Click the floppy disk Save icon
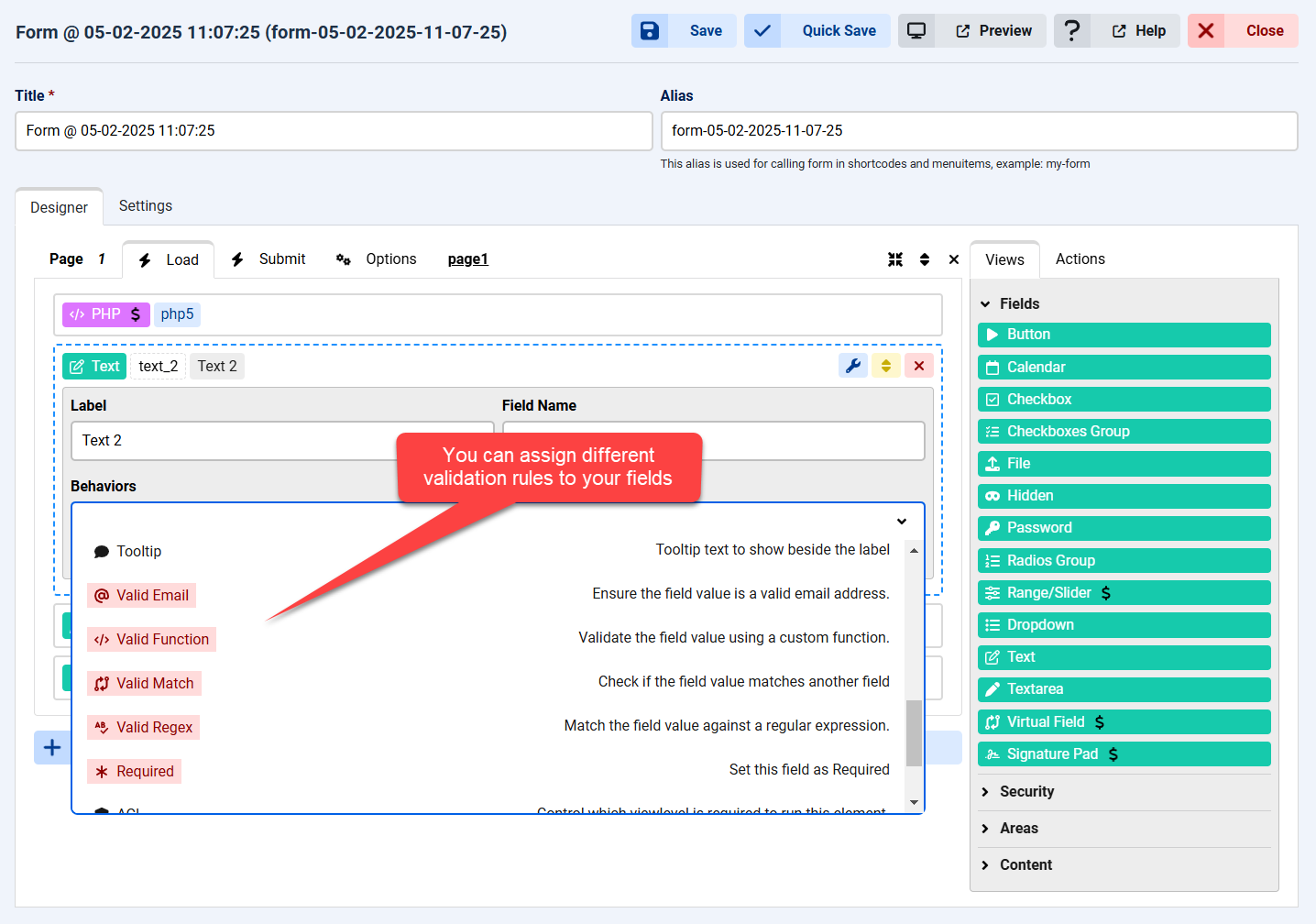 click(650, 31)
